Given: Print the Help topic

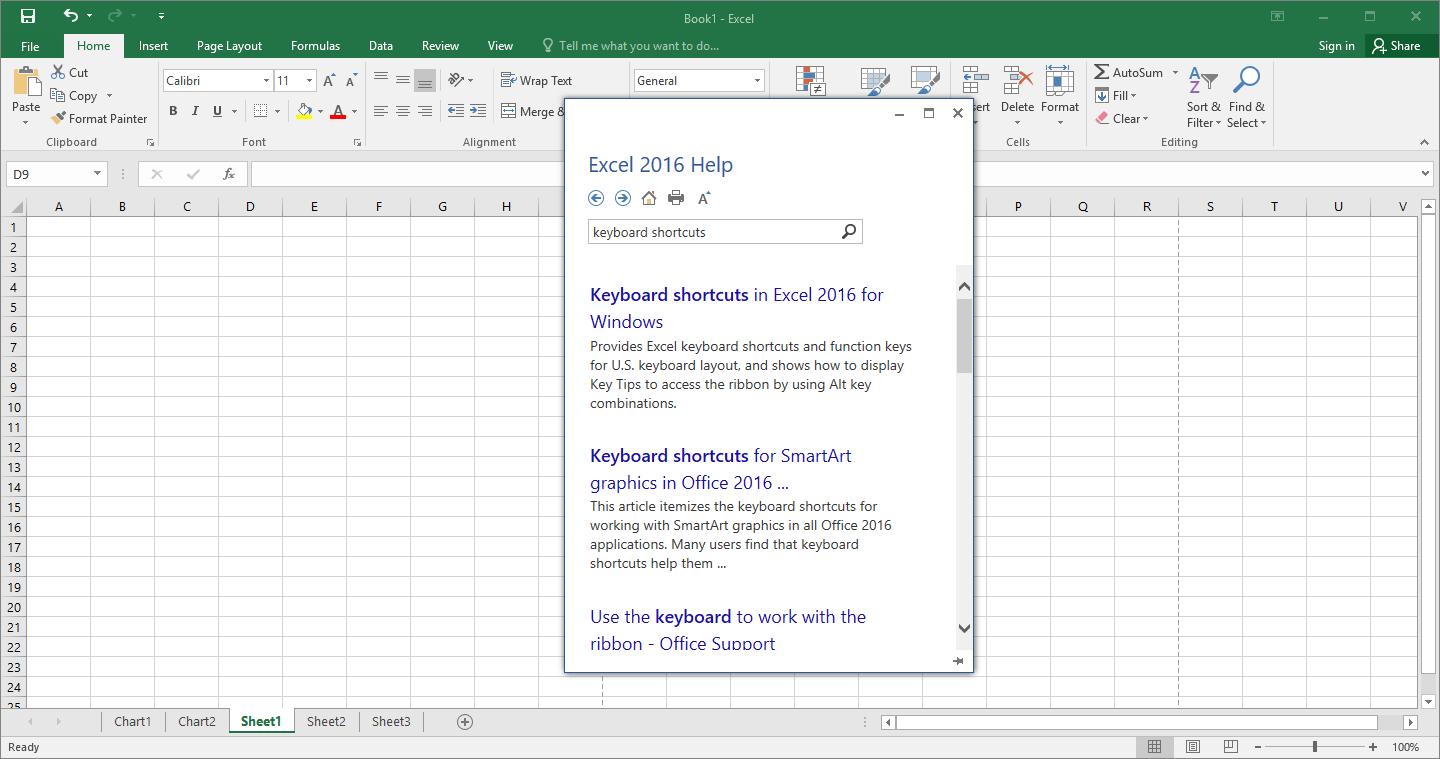Looking at the screenshot, I should [x=676, y=198].
